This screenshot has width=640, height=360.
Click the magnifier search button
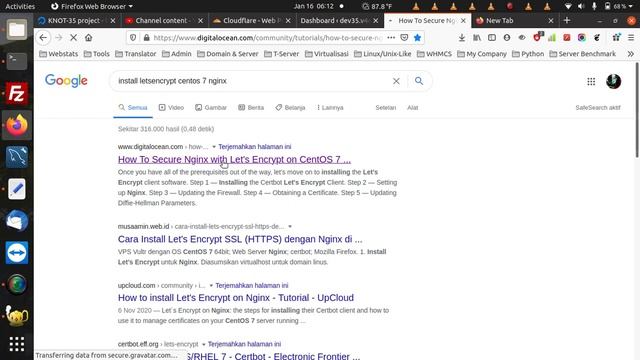[x=419, y=81]
